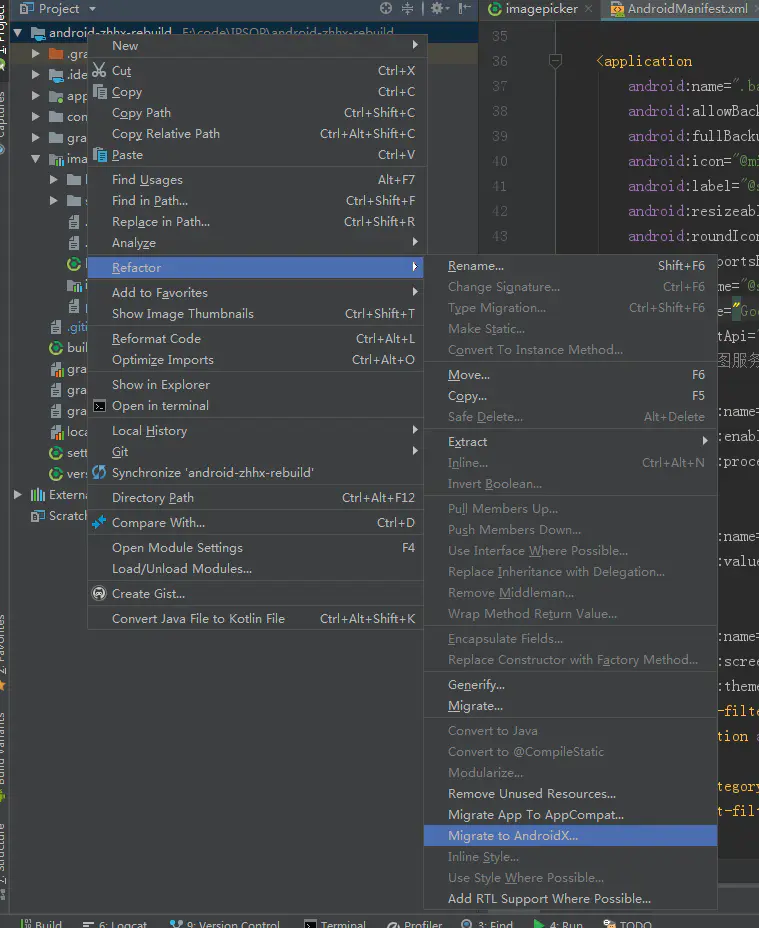Screen dimensions: 759x928
Task: Click the Paste clipboard icon
Action: tap(100, 154)
